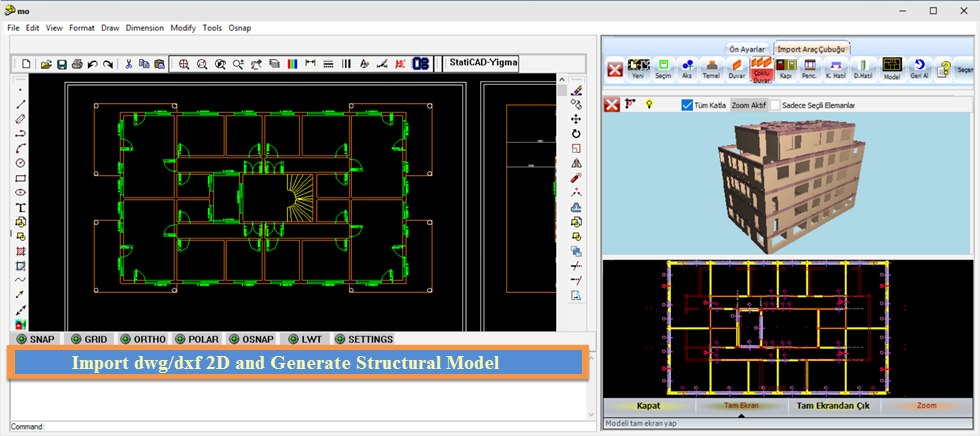Screen dimensions: 980x436
Task: Click the color palette icon in toolbar
Action: (x=291, y=64)
